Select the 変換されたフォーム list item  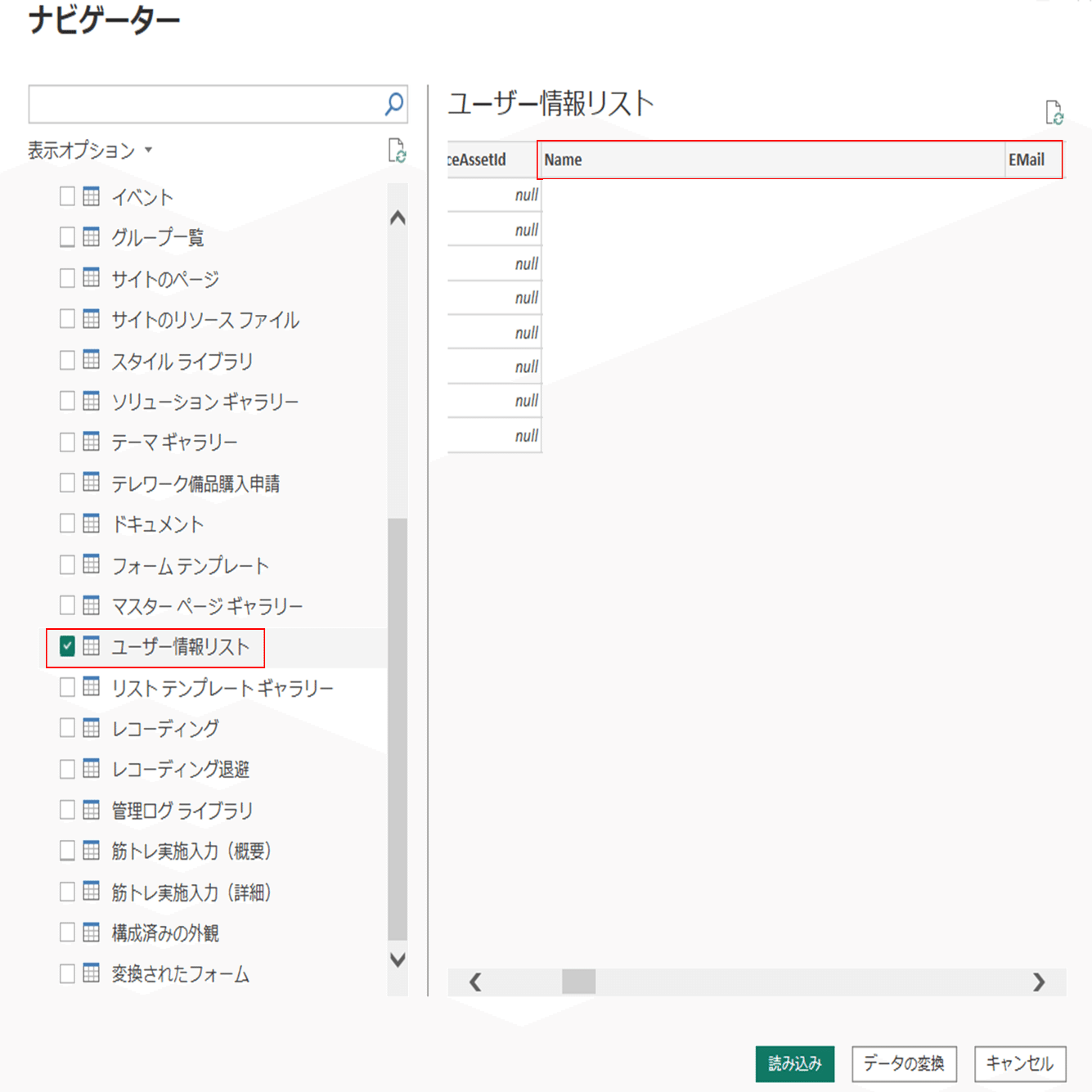pyautogui.click(x=181, y=974)
